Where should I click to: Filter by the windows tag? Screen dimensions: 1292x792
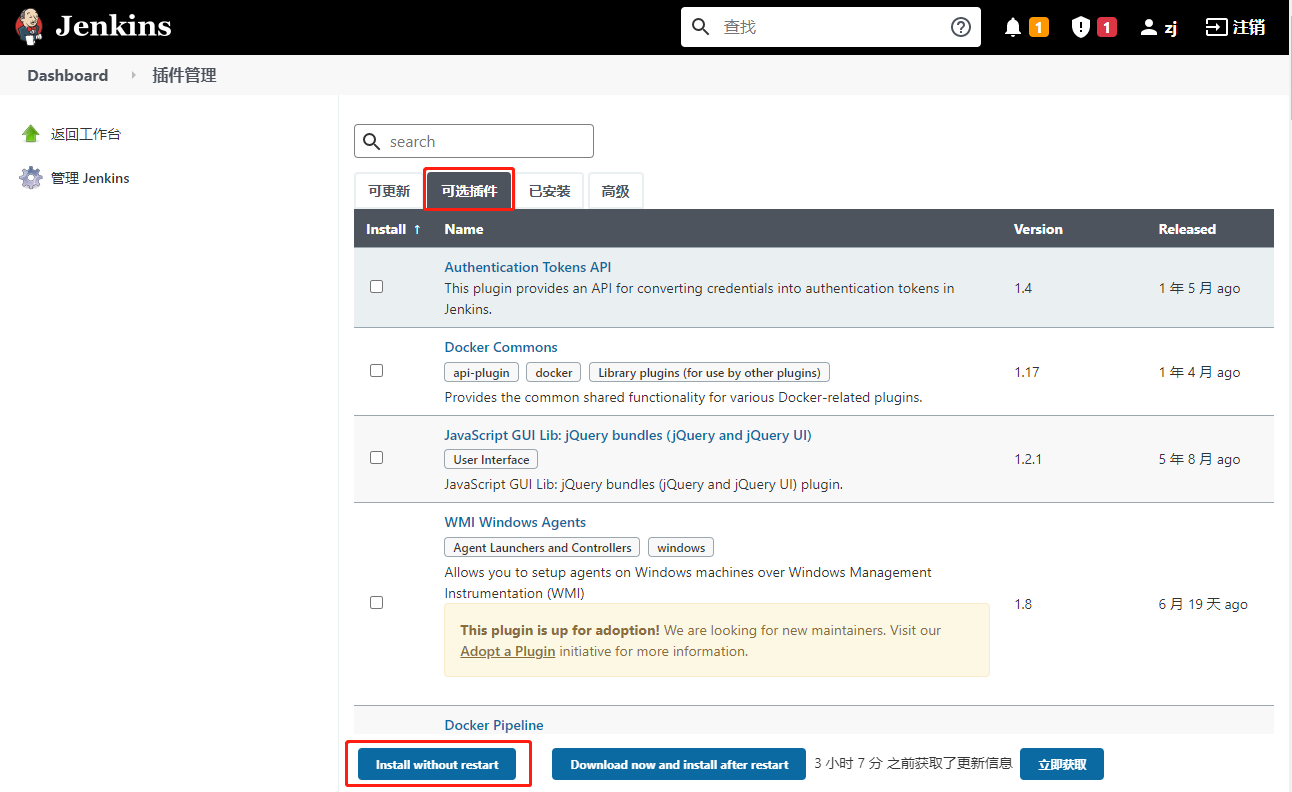pyautogui.click(x=681, y=547)
